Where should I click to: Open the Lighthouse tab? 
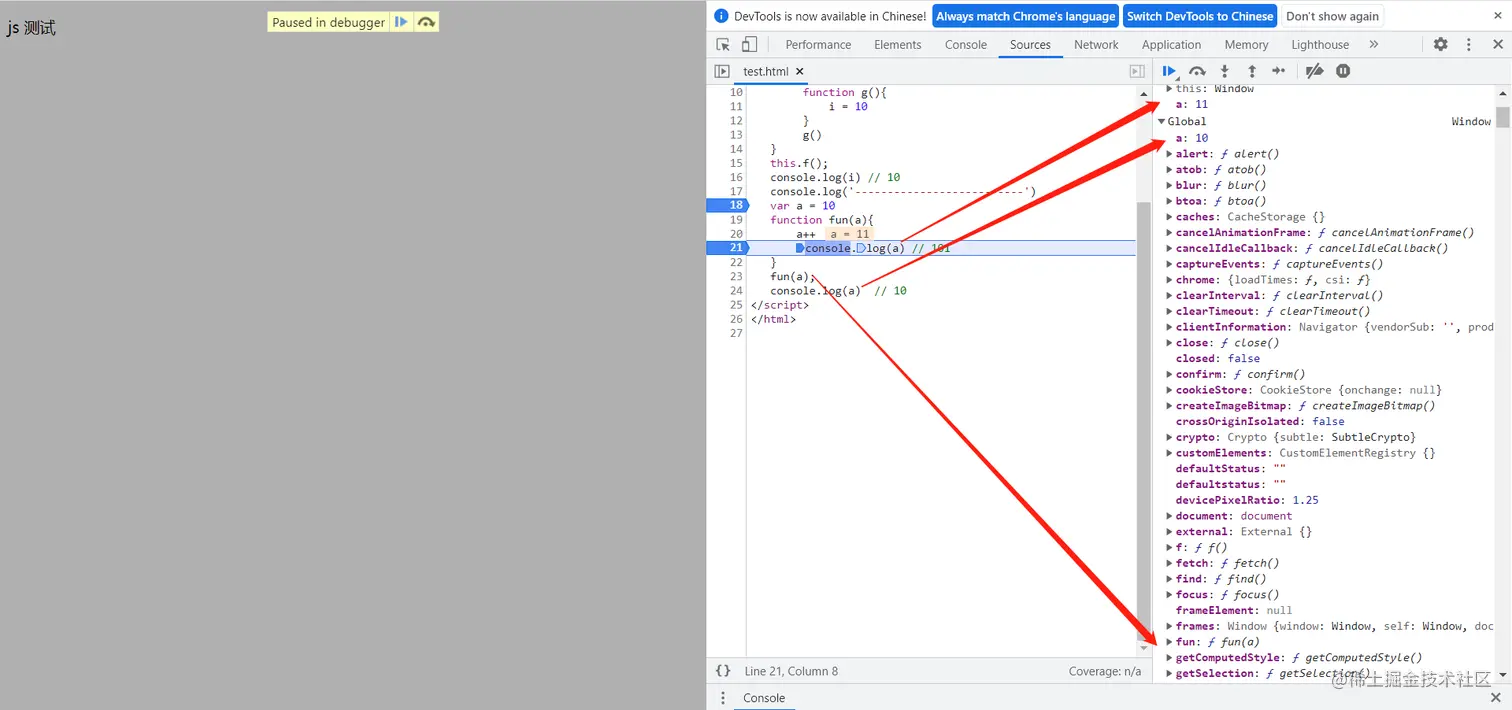(1320, 44)
